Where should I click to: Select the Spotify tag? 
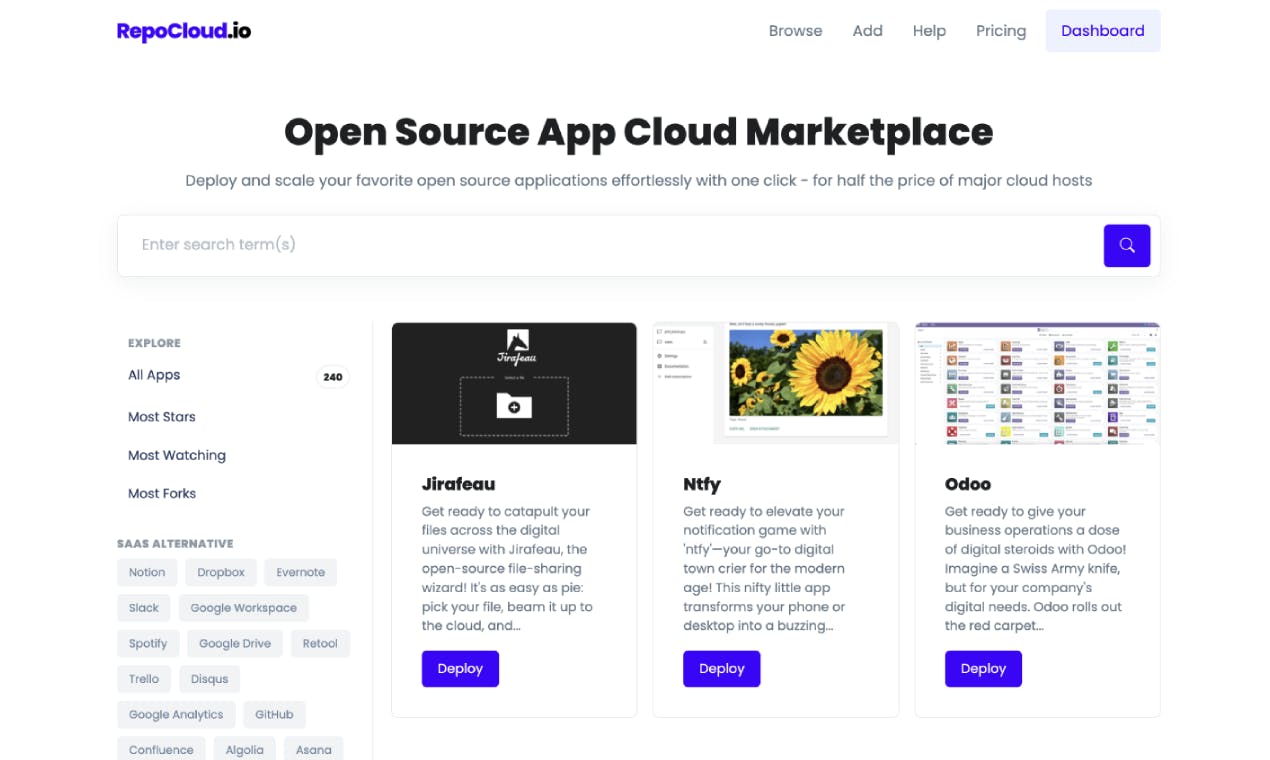point(148,643)
